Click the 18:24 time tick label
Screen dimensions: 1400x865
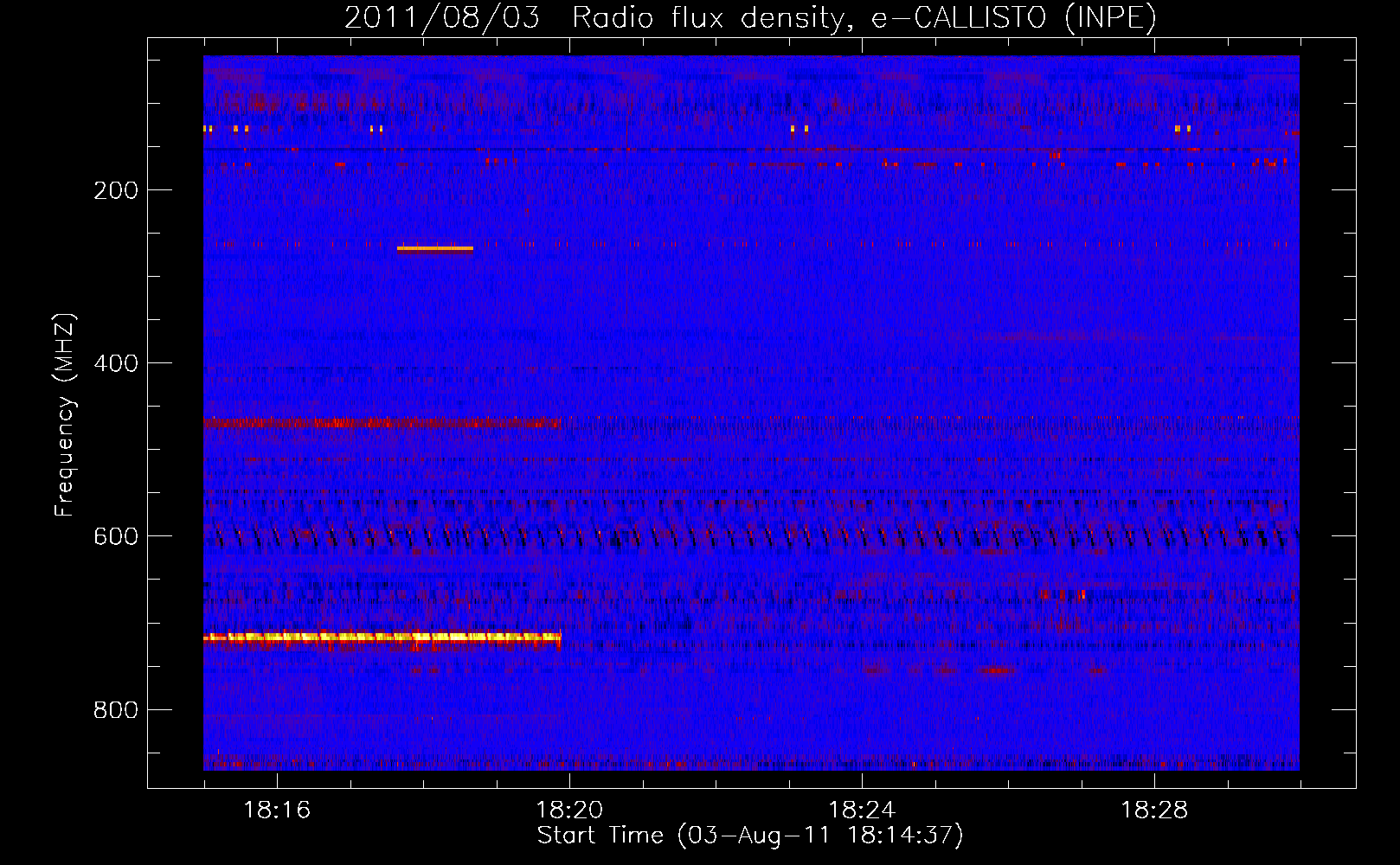click(862, 811)
